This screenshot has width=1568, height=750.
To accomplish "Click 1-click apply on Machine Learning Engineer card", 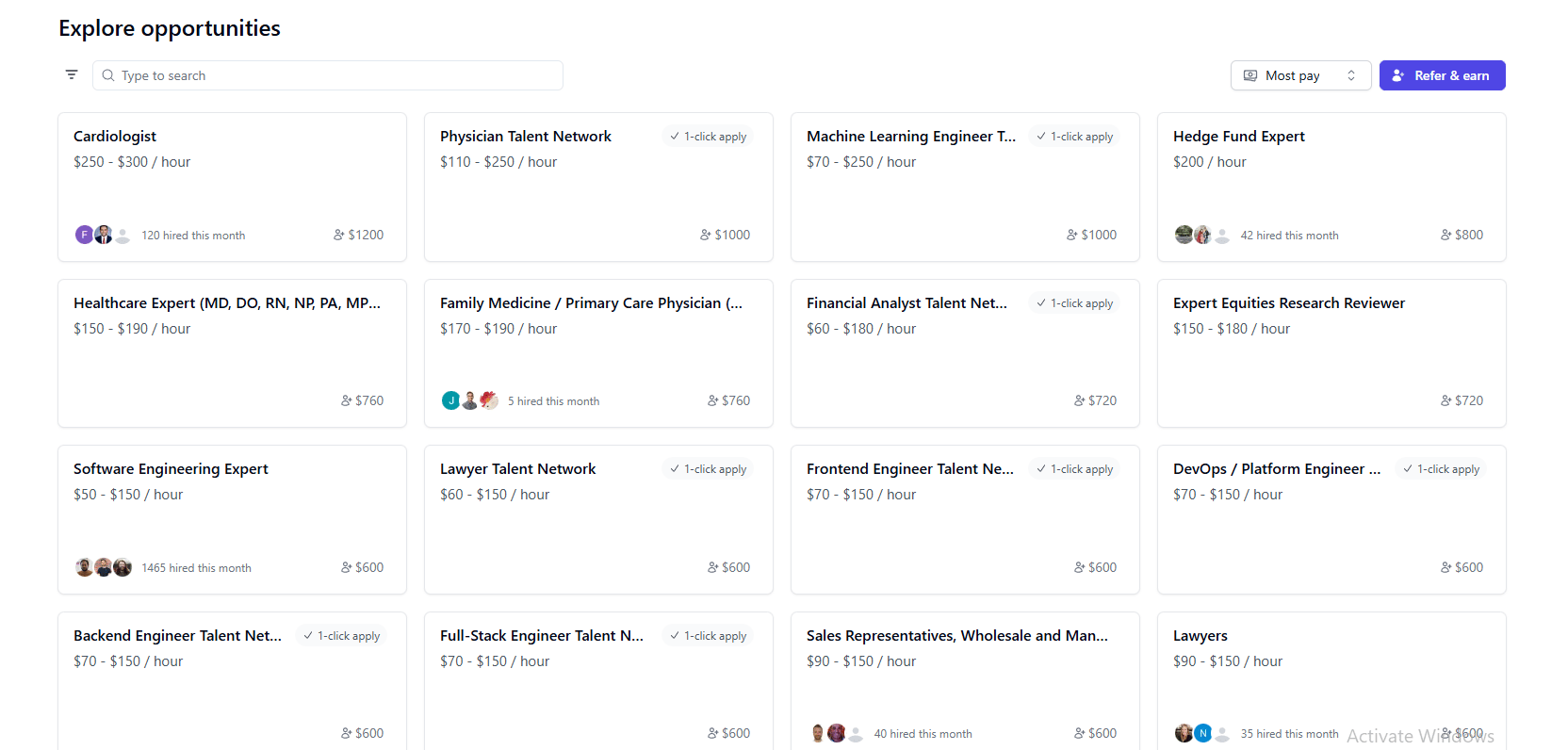I will (x=1075, y=137).
